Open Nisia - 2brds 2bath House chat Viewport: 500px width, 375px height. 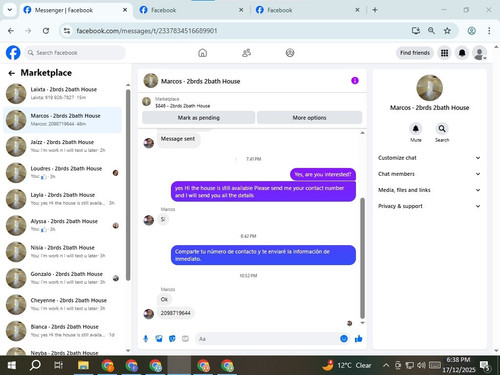click(62, 251)
